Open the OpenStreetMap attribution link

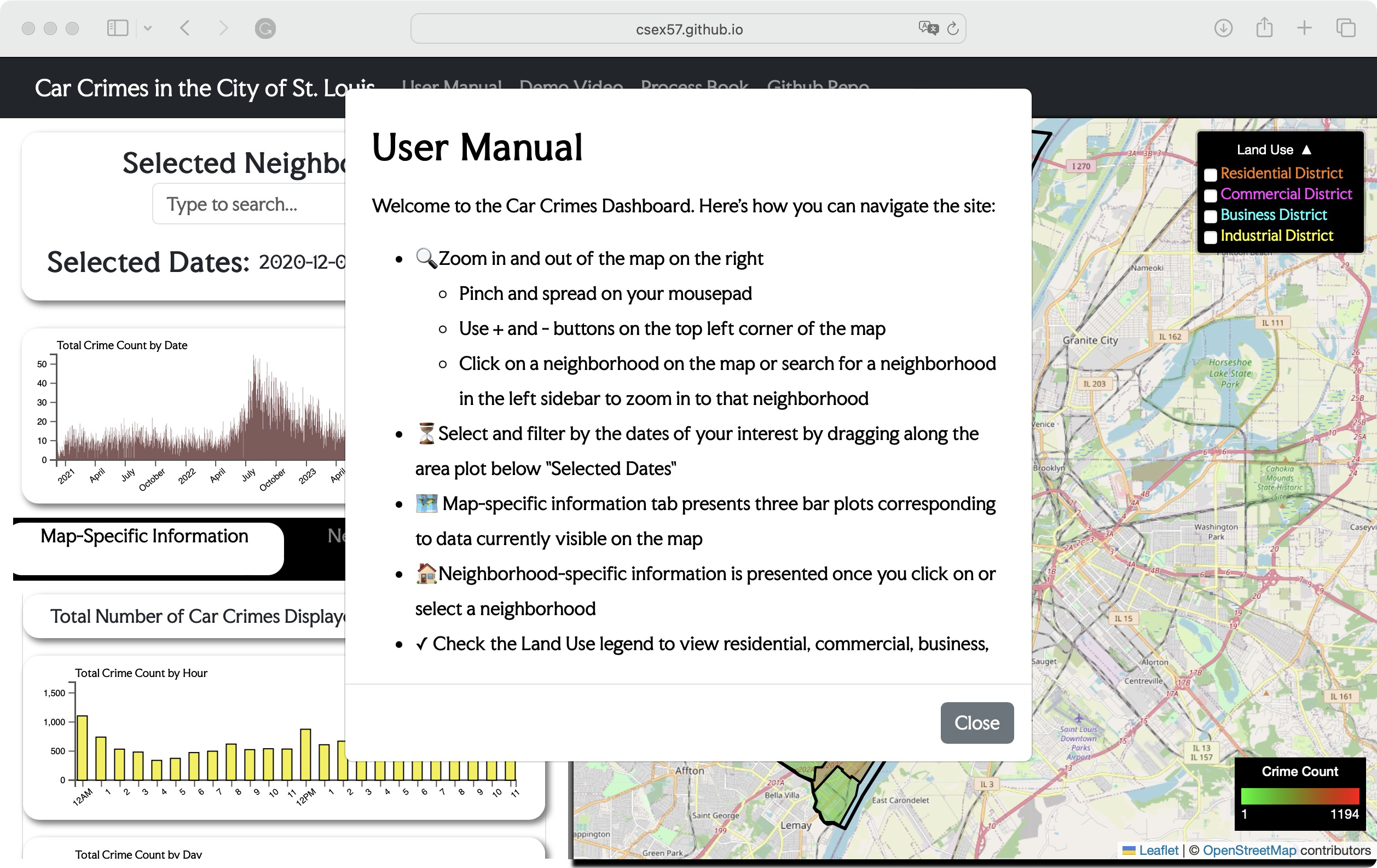point(1250,850)
